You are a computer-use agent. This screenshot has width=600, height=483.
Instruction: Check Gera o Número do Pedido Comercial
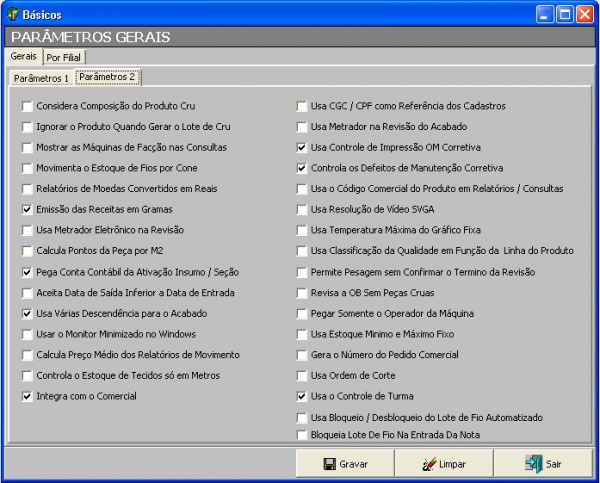[302, 355]
